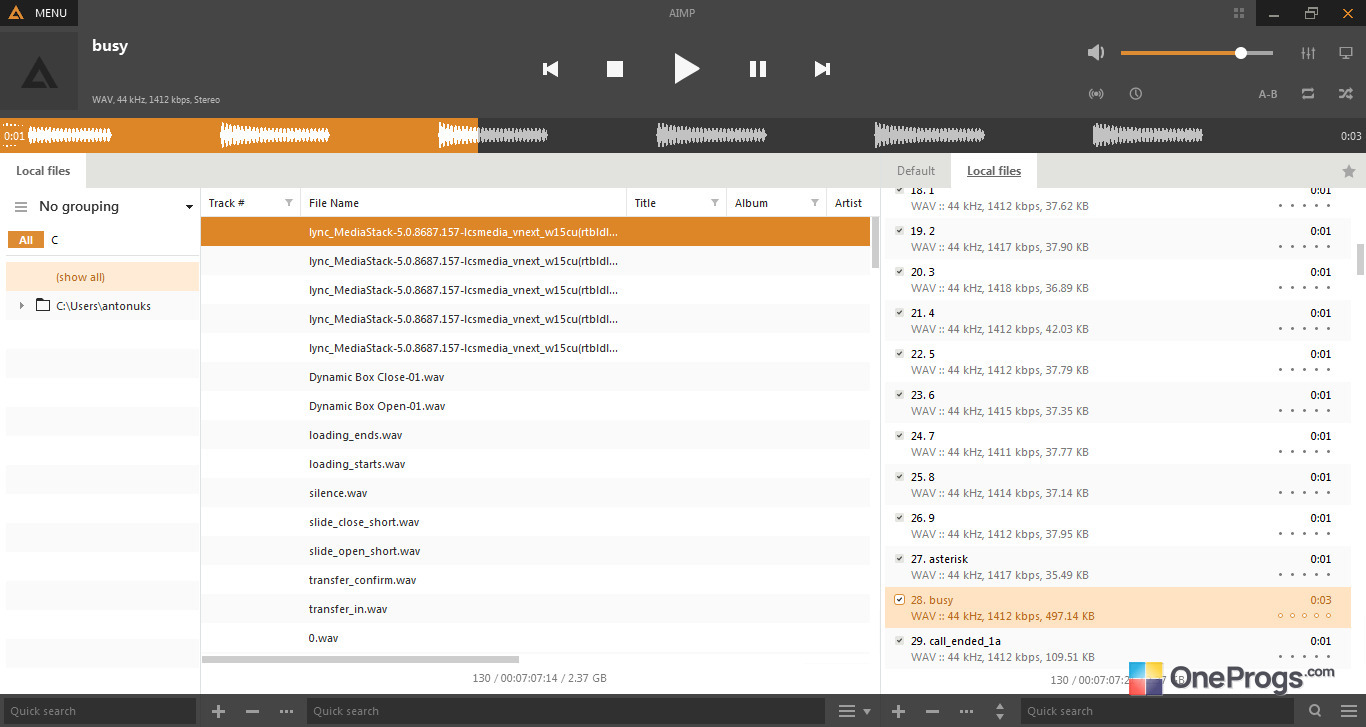
Task: Rate the busy track with dots
Action: click(1304, 616)
